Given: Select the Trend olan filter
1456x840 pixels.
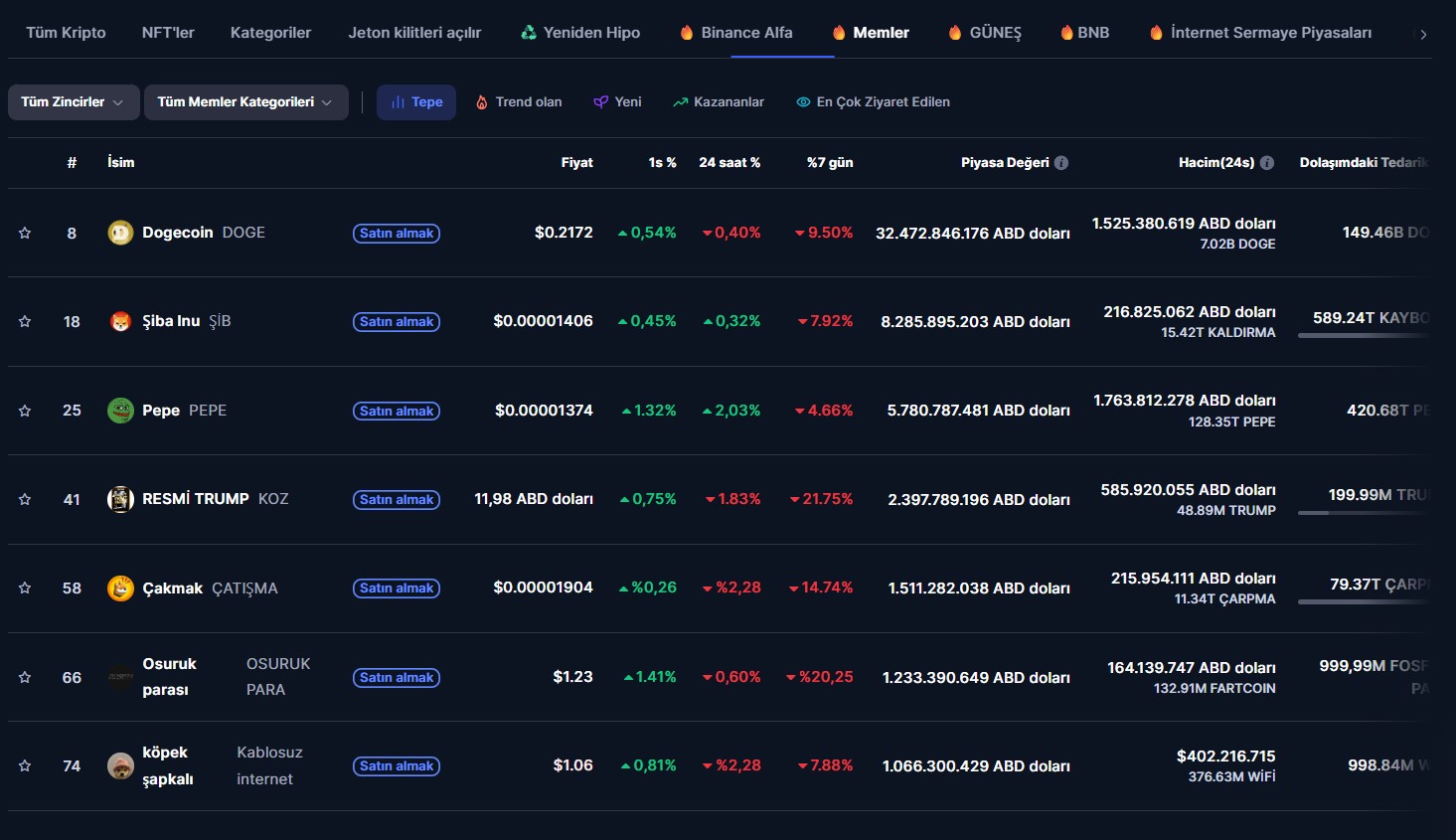Looking at the screenshot, I should [x=519, y=102].
